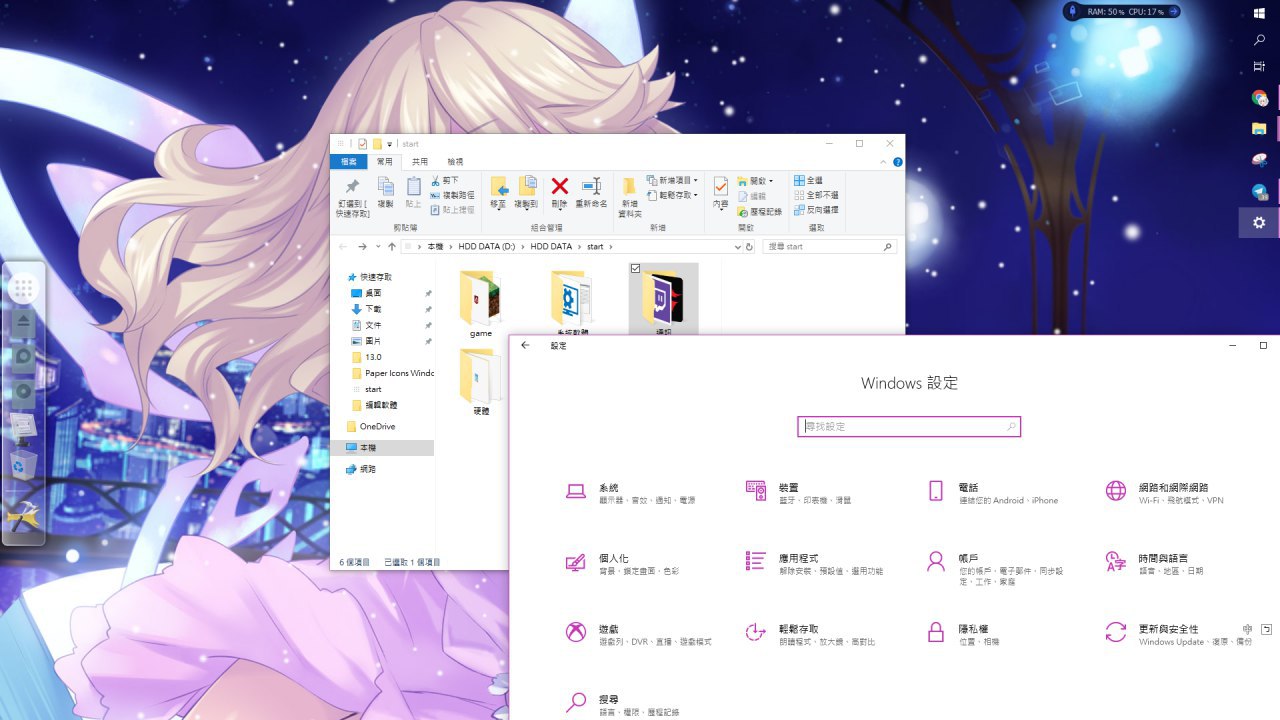Open the Gaming (遊戲) settings category
The image size is (1280, 720).
(x=638, y=634)
